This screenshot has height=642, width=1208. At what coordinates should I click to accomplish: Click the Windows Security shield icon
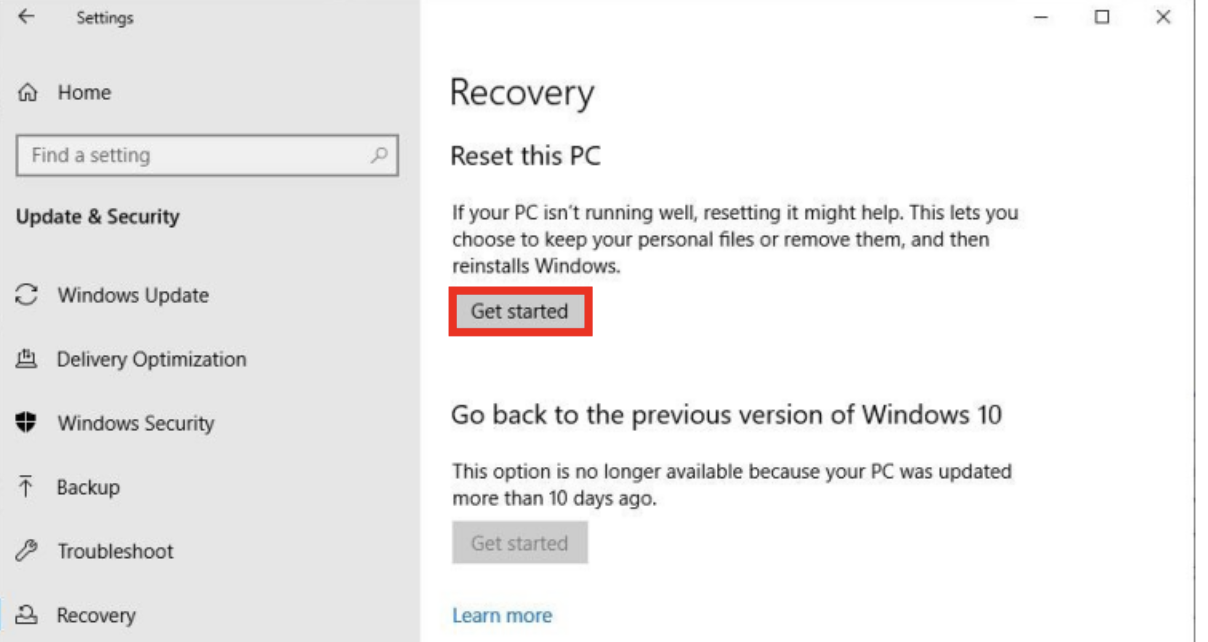(28, 423)
